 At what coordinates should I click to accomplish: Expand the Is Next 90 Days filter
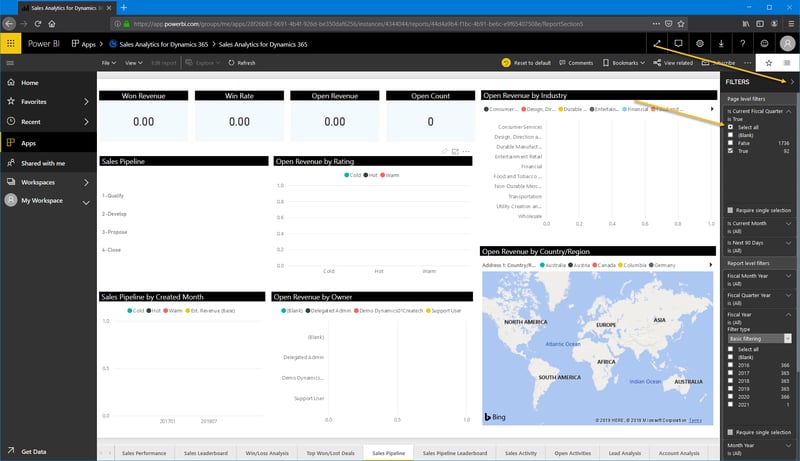788,243
